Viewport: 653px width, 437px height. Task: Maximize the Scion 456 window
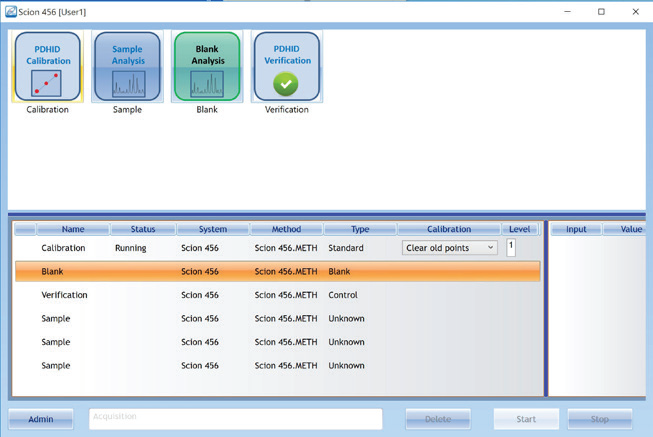(601, 12)
